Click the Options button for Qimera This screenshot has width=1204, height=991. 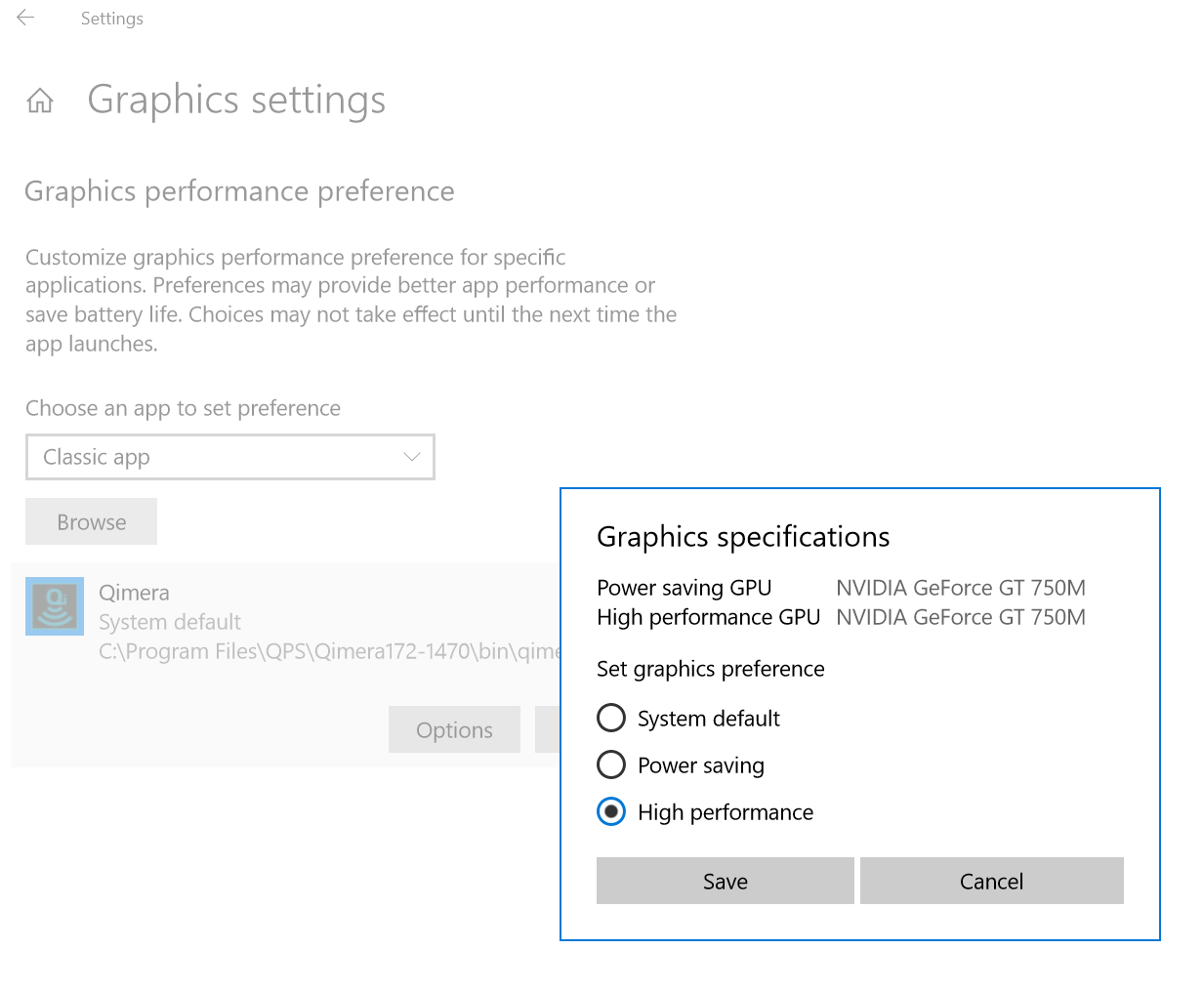454,730
